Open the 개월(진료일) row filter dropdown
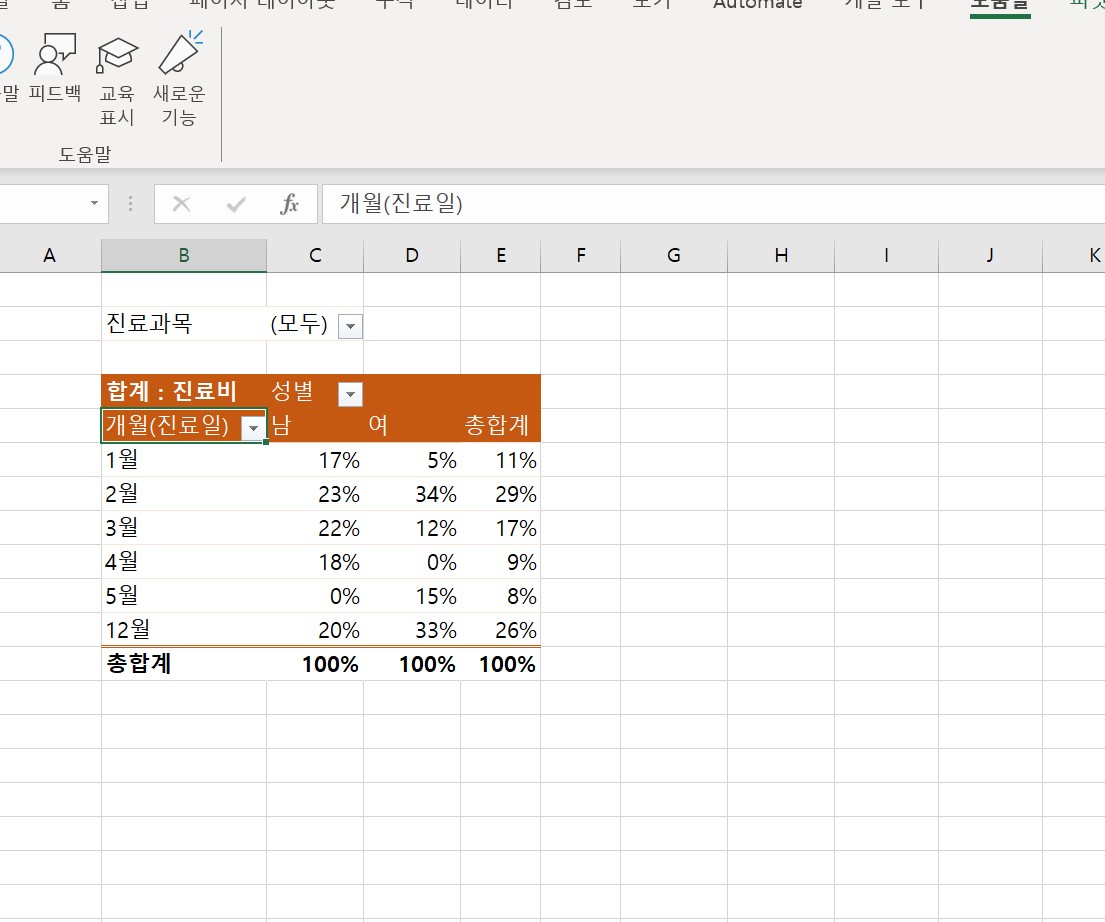This screenshot has height=922, width=1105. point(254,428)
